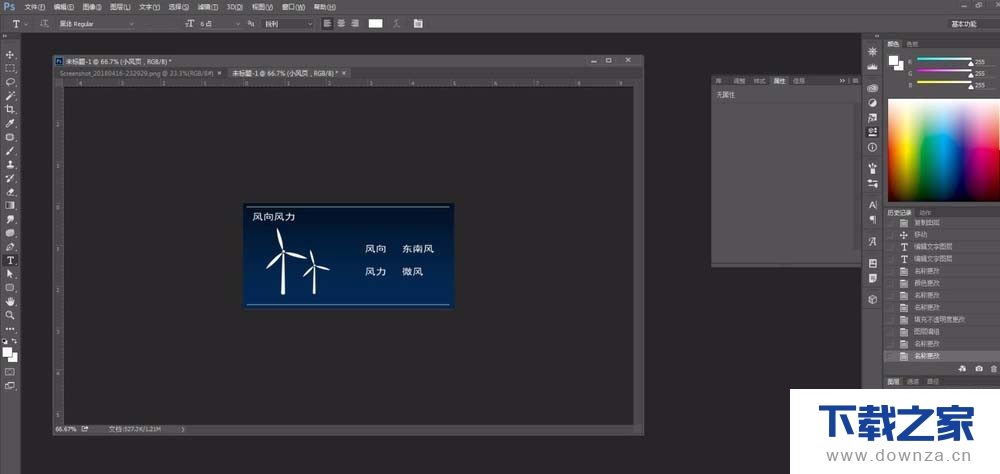
Task: Toggle character and paragraph panels button
Action: (x=418, y=24)
